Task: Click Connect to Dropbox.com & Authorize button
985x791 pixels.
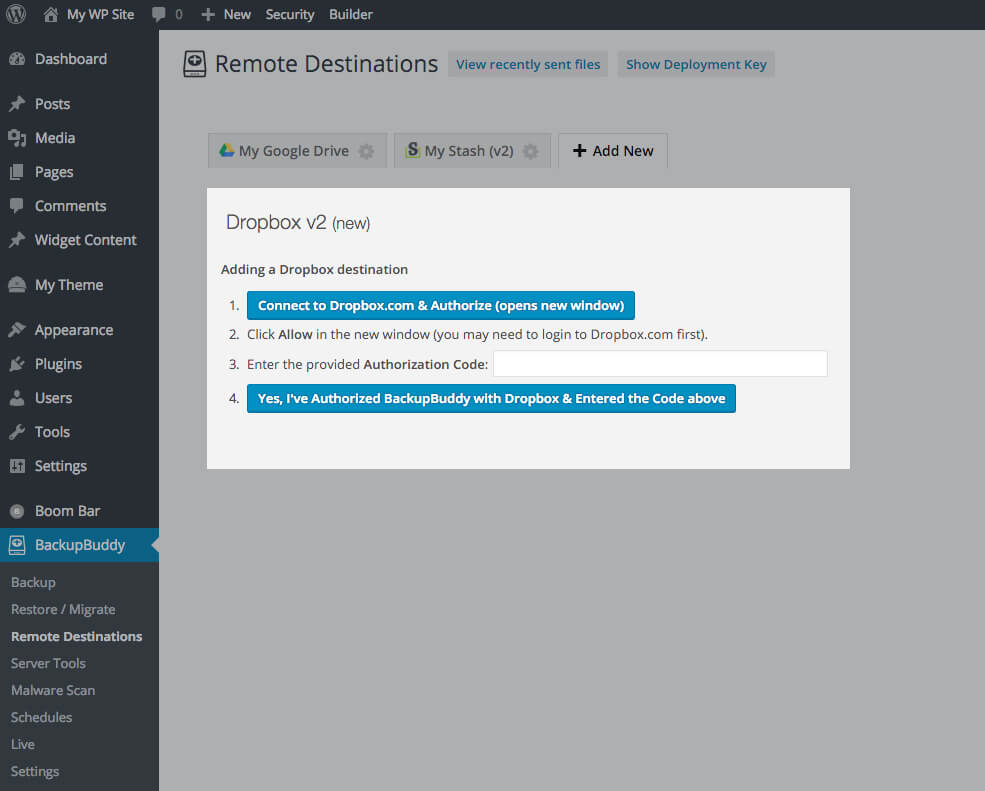Action: [441, 305]
